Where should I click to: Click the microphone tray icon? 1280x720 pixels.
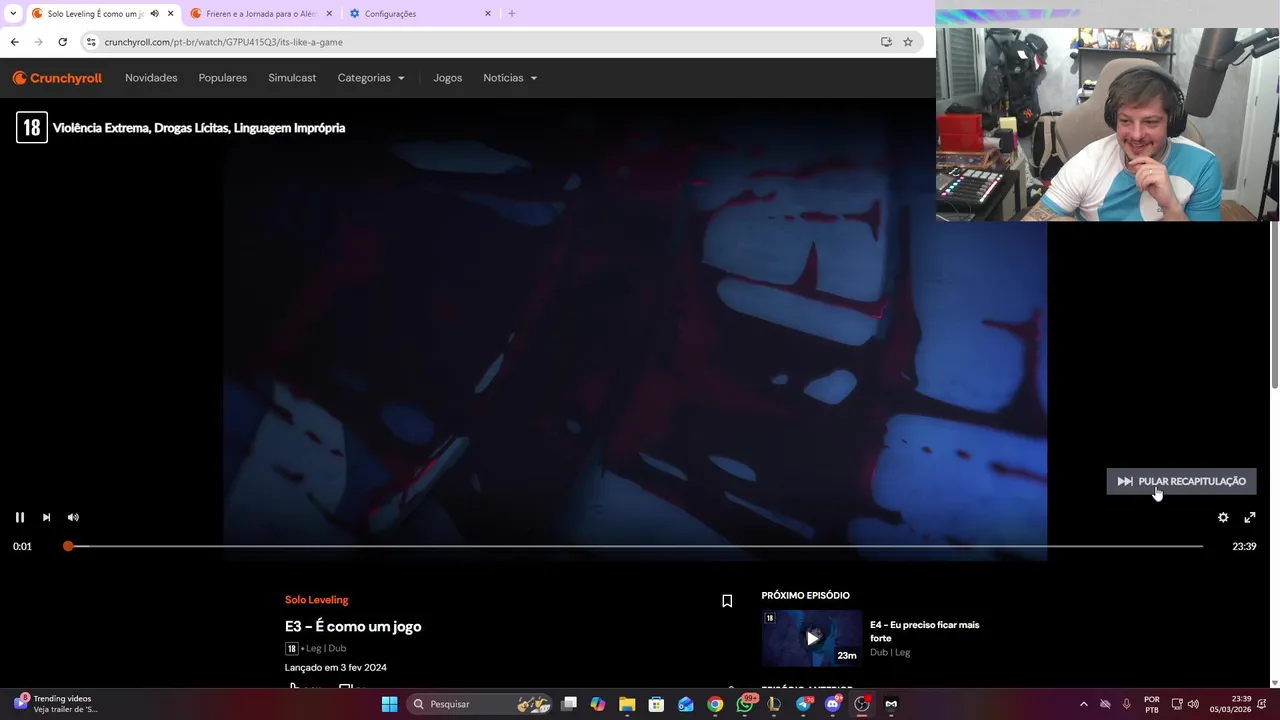1127,704
